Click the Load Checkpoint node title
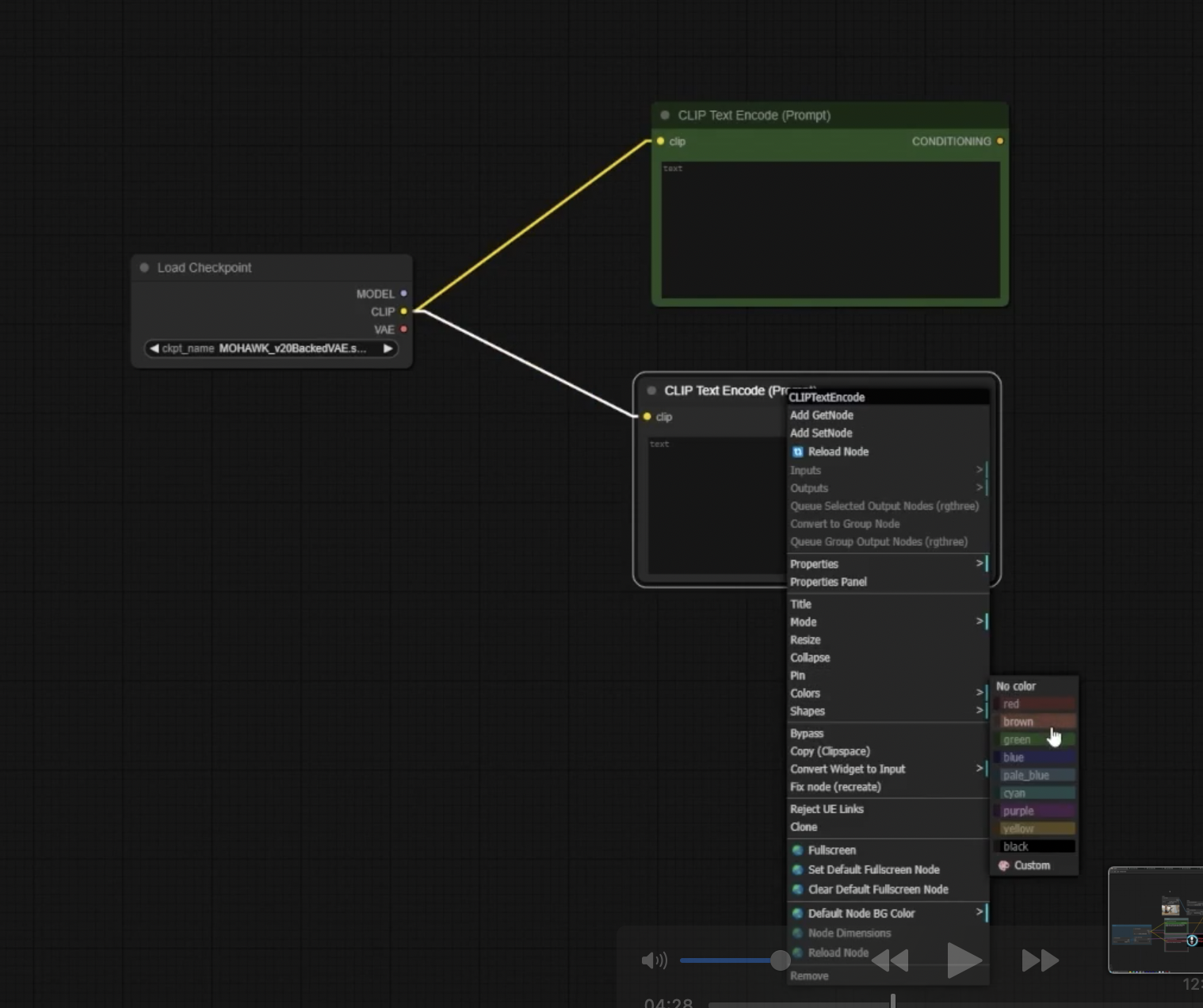The height and width of the screenshot is (1008, 1203). click(204, 268)
